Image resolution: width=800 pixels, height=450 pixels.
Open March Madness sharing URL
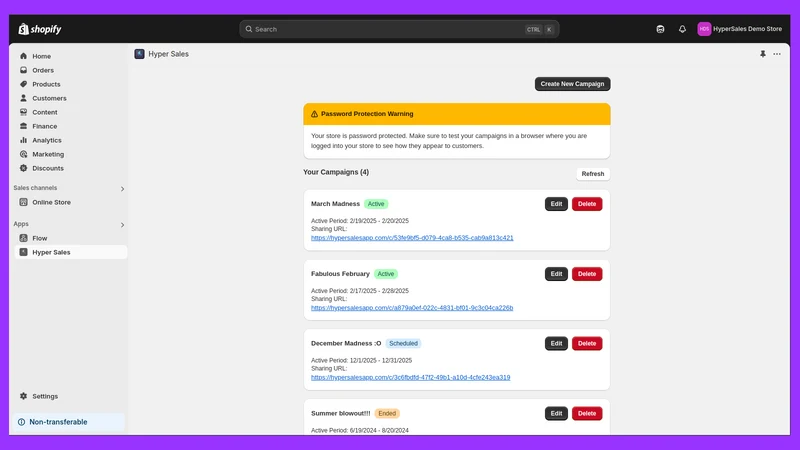point(412,238)
